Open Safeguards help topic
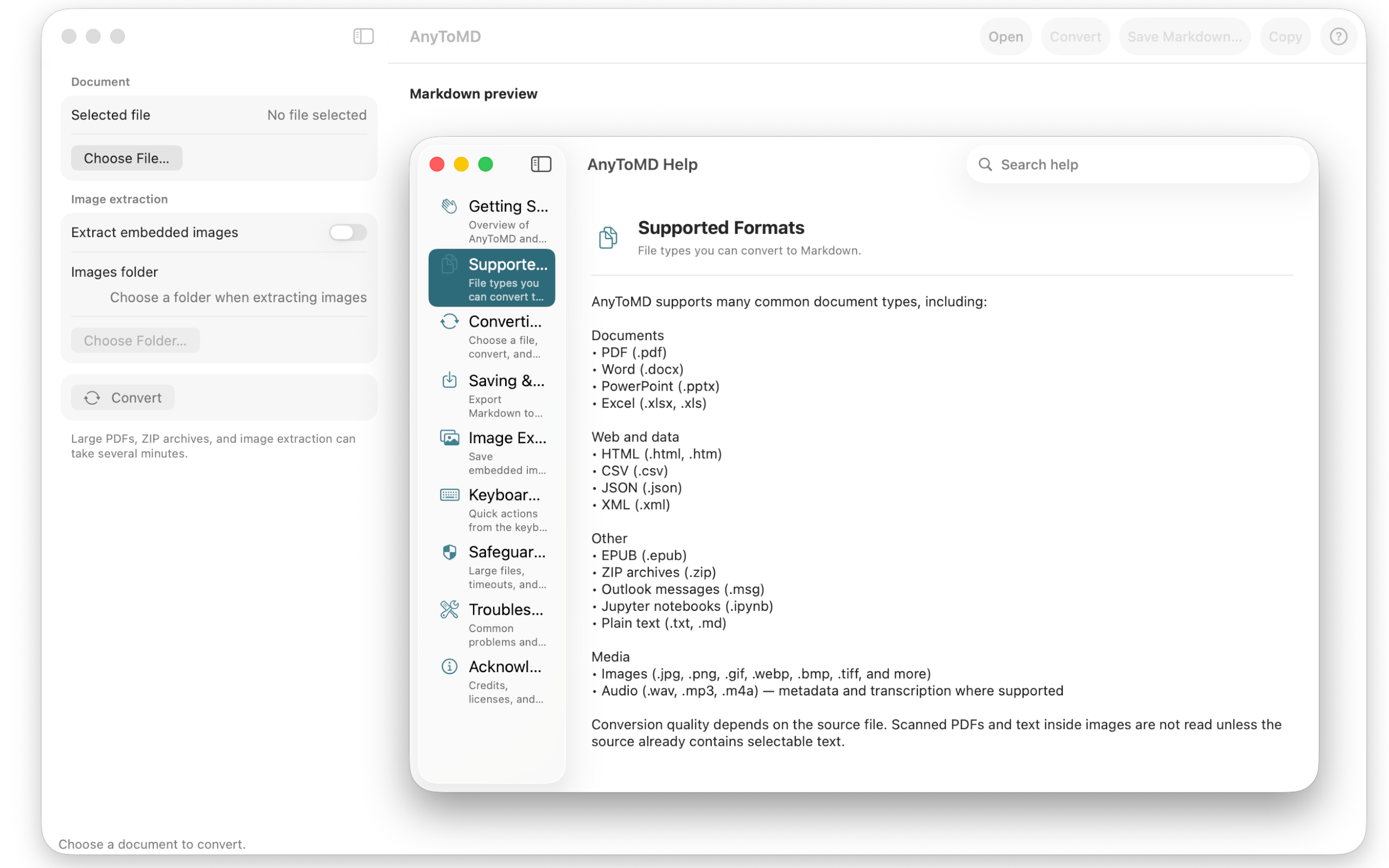1389x868 pixels. (492, 567)
